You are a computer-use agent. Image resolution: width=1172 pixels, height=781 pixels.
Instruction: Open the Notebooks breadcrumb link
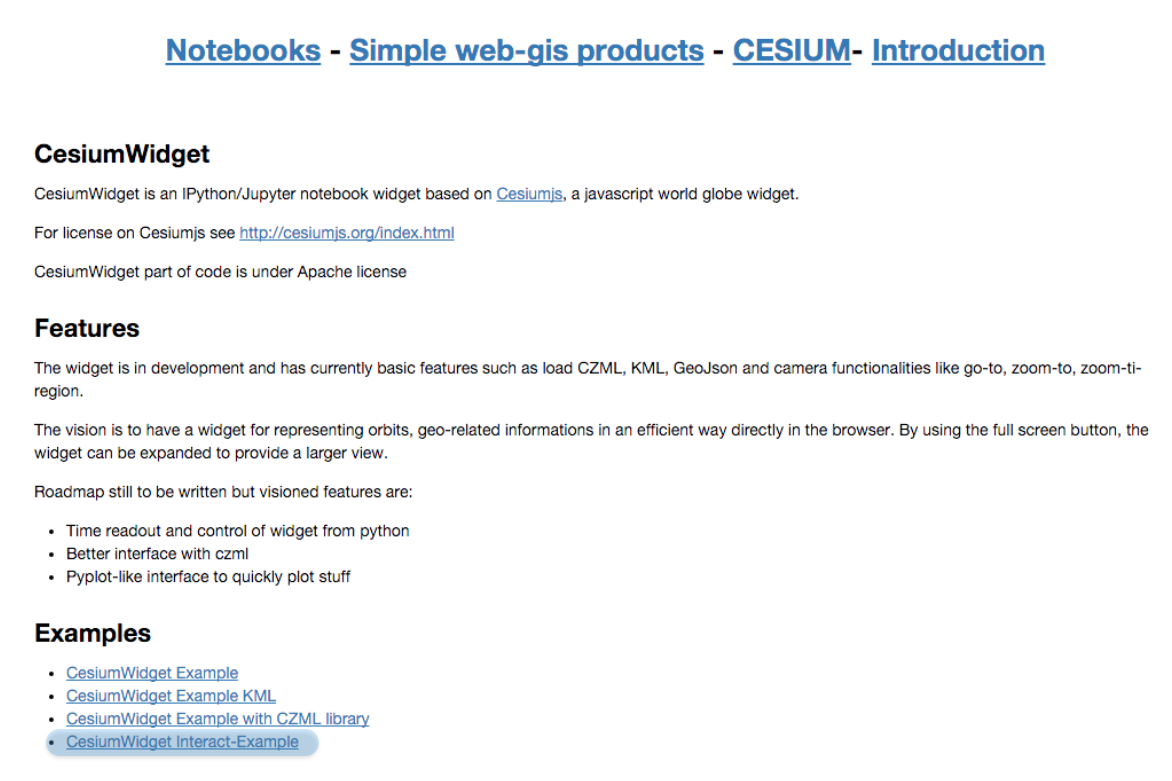pos(243,51)
